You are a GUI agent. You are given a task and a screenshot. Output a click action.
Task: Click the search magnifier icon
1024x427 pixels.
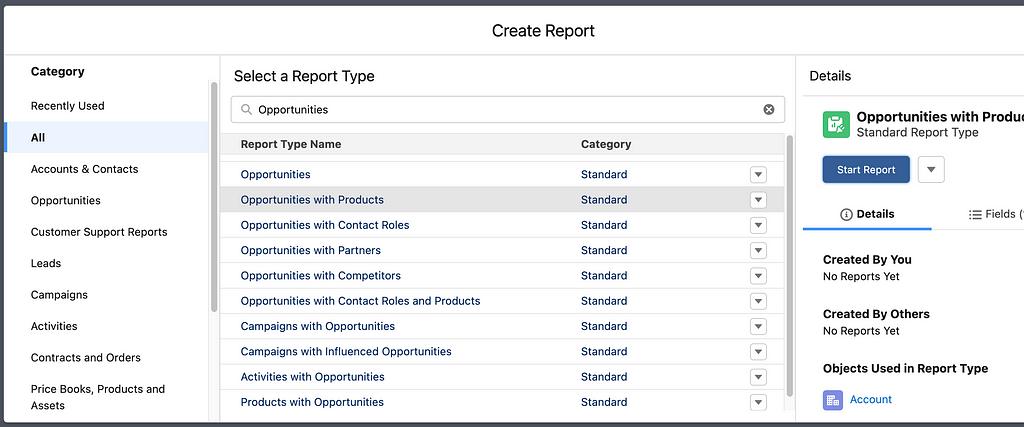pos(246,109)
